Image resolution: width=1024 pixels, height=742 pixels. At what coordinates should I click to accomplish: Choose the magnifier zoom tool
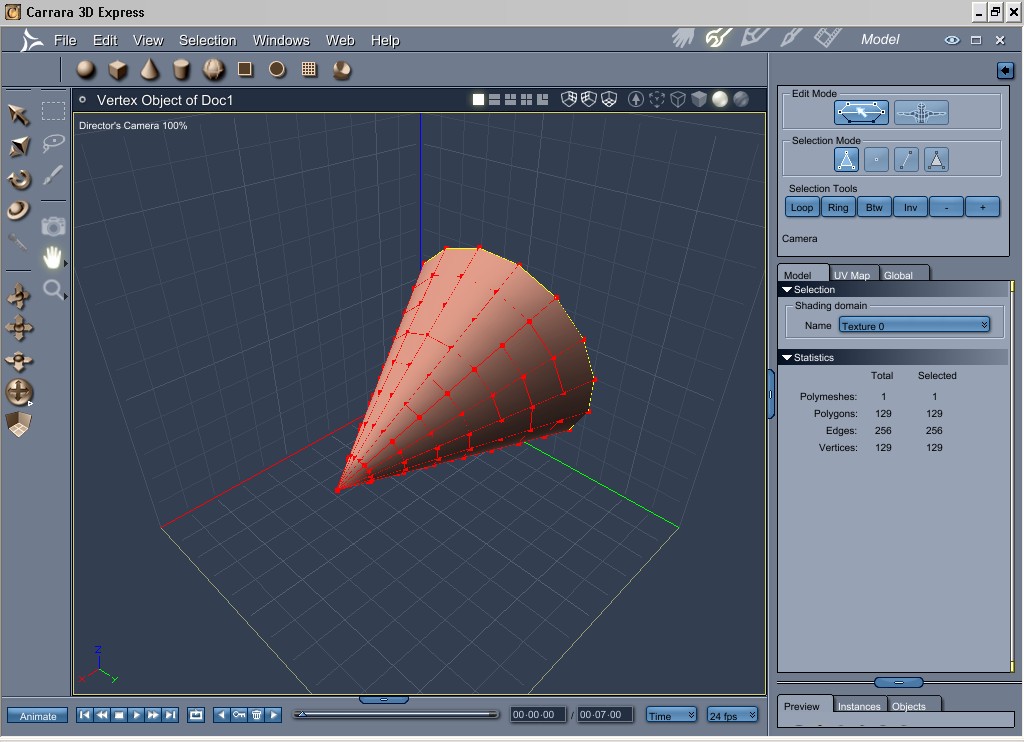pyautogui.click(x=53, y=291)
